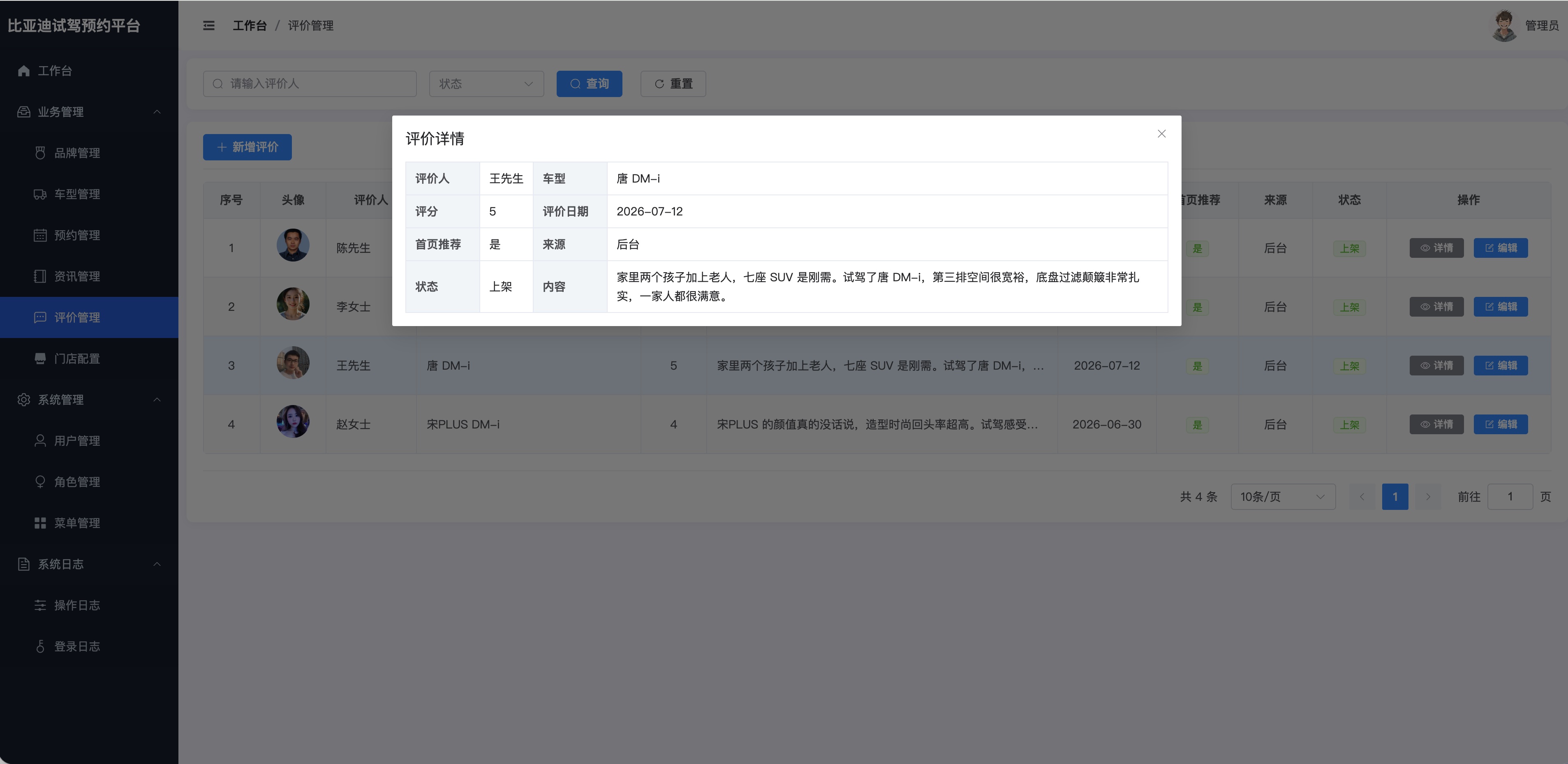Image resolution: width=1568 pixels, height=764 pixels.
Task: Open the 状态 filter dropdown
Action: (486, 84)
